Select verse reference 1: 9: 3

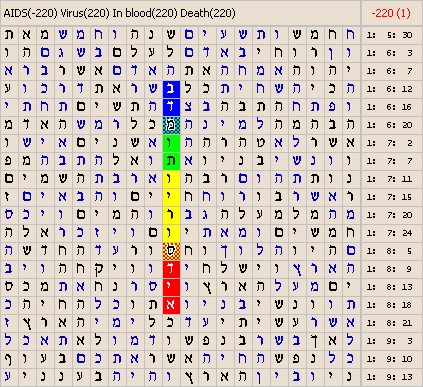(x=389, y=341)
